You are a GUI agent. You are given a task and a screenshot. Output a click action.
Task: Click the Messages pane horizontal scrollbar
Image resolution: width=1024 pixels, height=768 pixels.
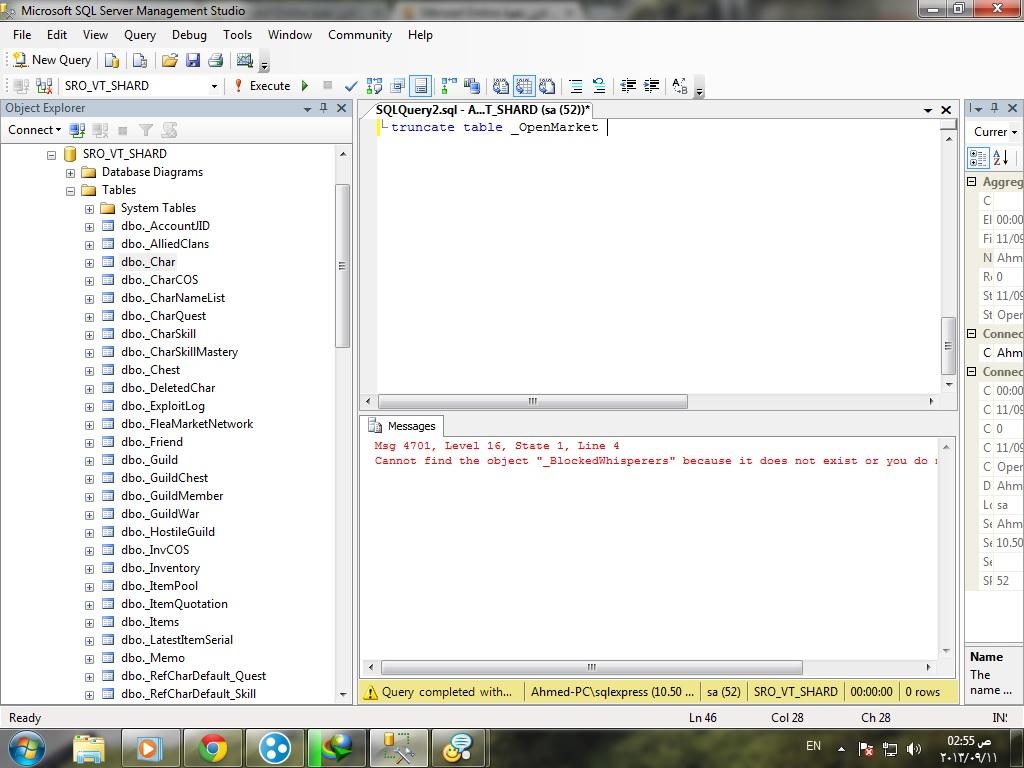[x=591, y=667]
